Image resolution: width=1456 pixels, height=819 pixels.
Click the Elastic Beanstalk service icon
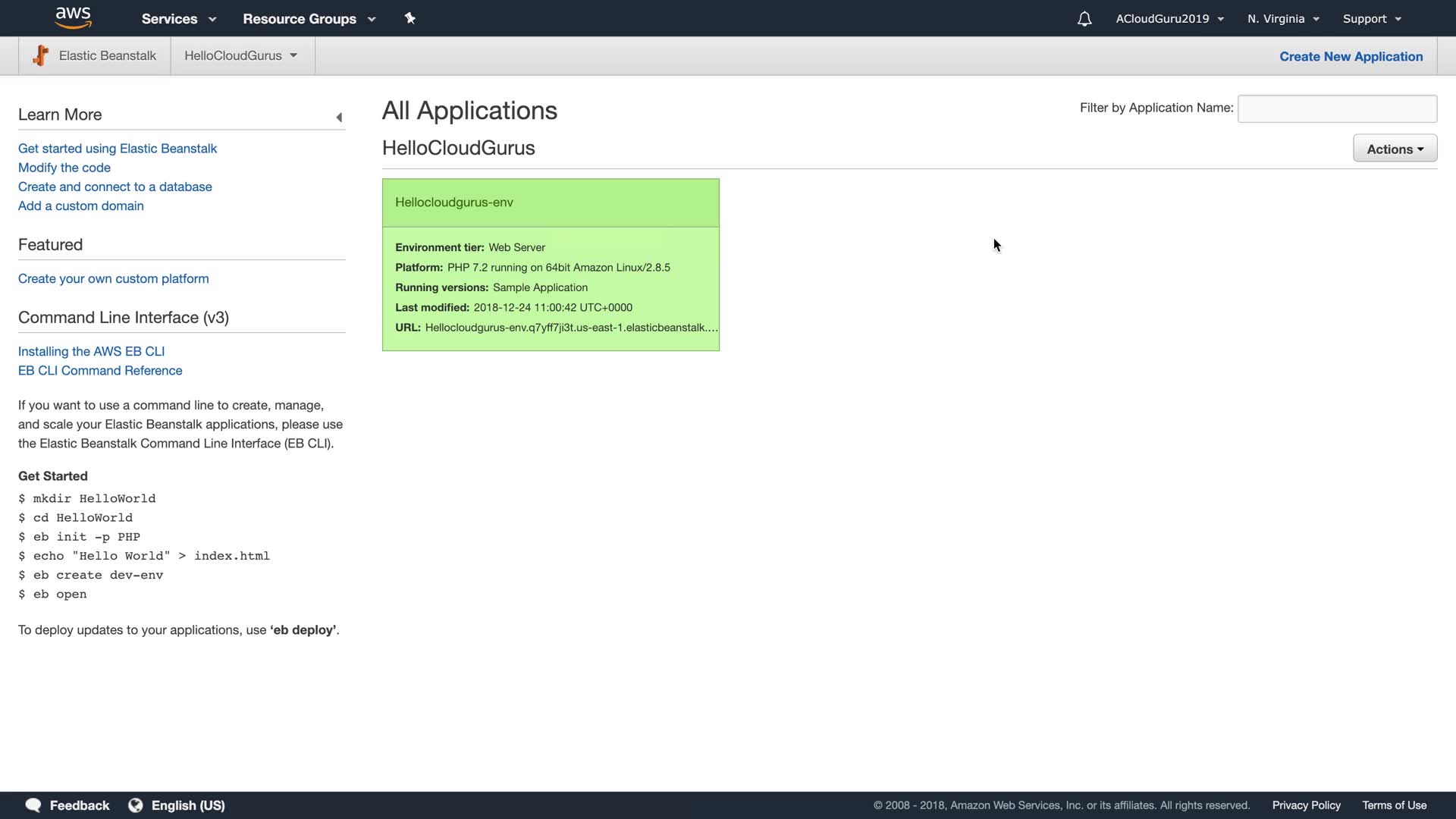pyautogui.click(x=41, y=55)
